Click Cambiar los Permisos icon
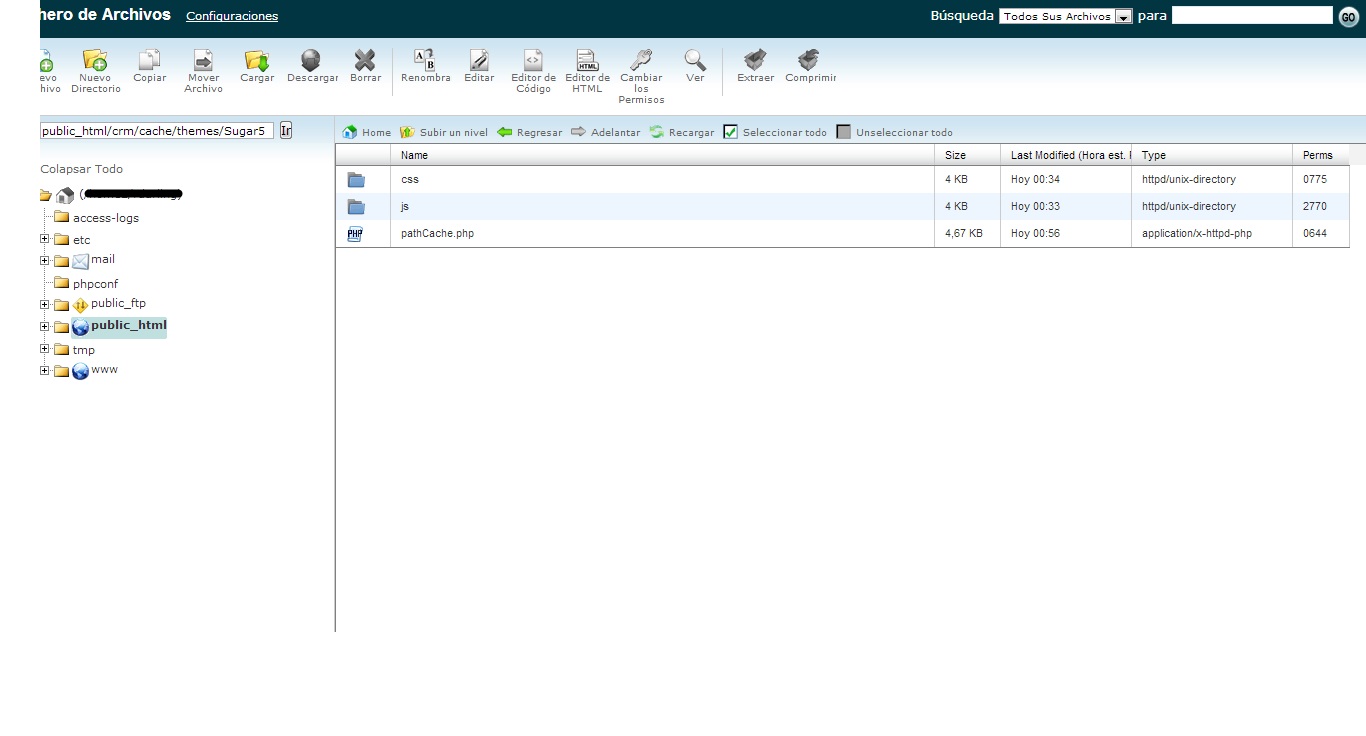1366x736 pixels. point(641,61)
